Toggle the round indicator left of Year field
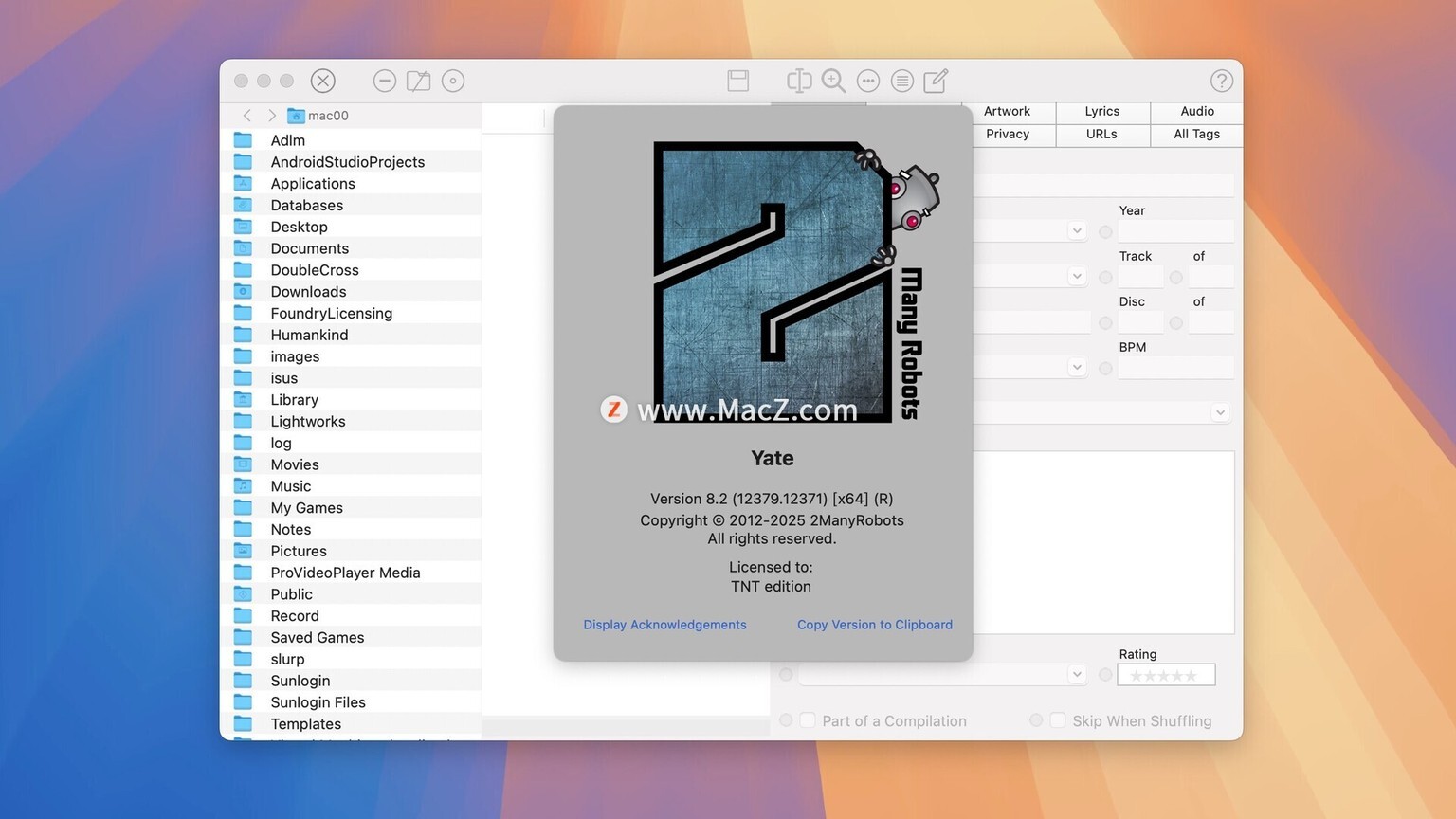Viewport: 1456px width, 819px height. pos(1105,232)
